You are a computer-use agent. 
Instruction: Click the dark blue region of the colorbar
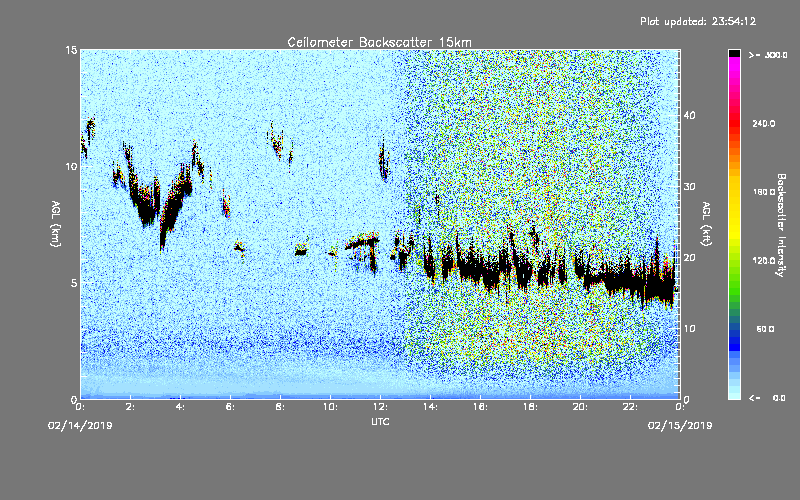coord(734,339)
